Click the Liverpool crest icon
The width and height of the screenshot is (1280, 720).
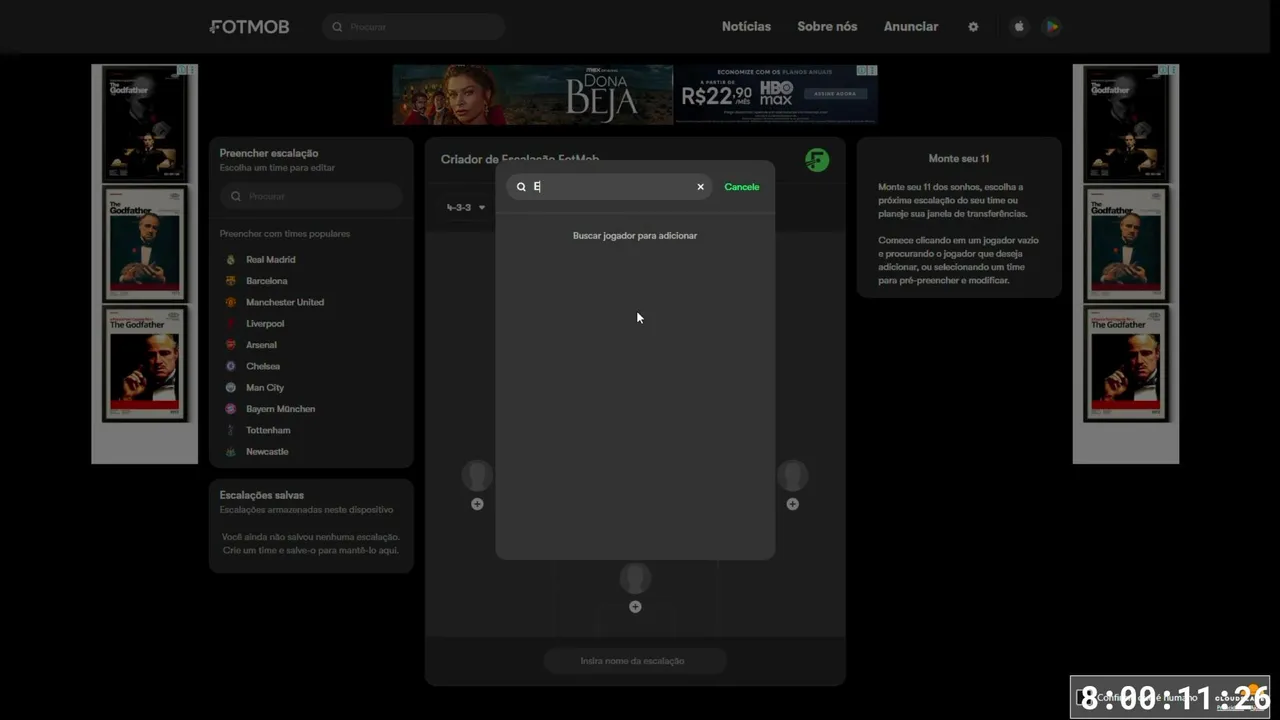(231, 324)
